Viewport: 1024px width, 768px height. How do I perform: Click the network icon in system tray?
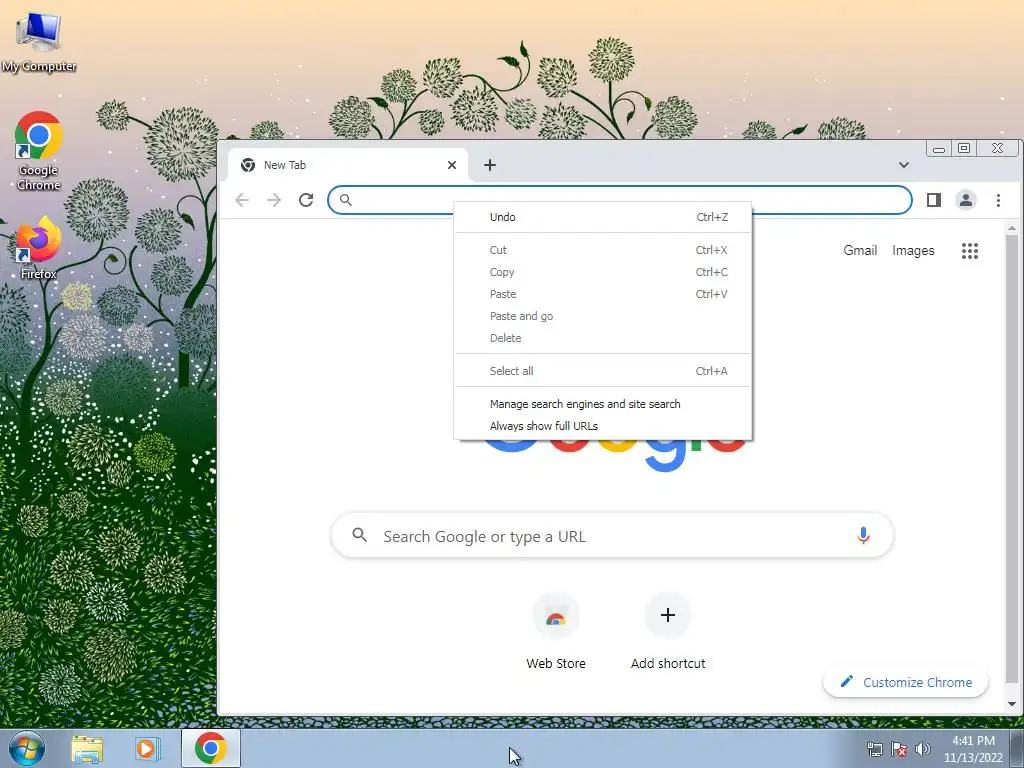tap(874, 750)
